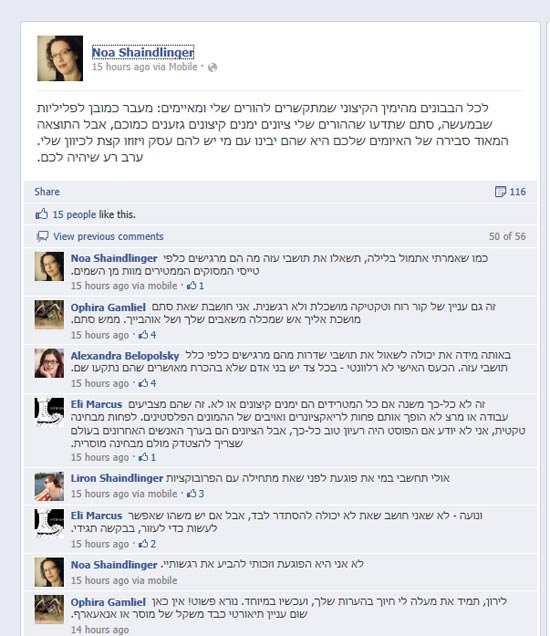Click Liron Shaindlinger's name link

(x=117, y=478)
